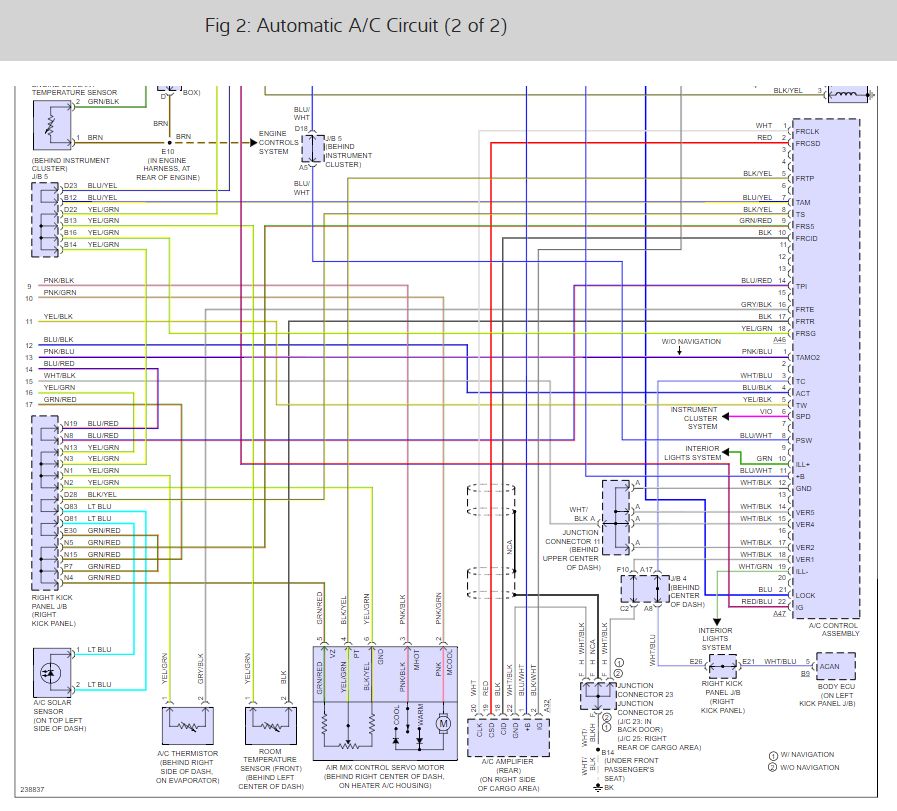Image resolution: width=897 pixels, height=811 pixels.
Task: Click the engine coolant temperature sensor symbol
Action: coord(52,125)
